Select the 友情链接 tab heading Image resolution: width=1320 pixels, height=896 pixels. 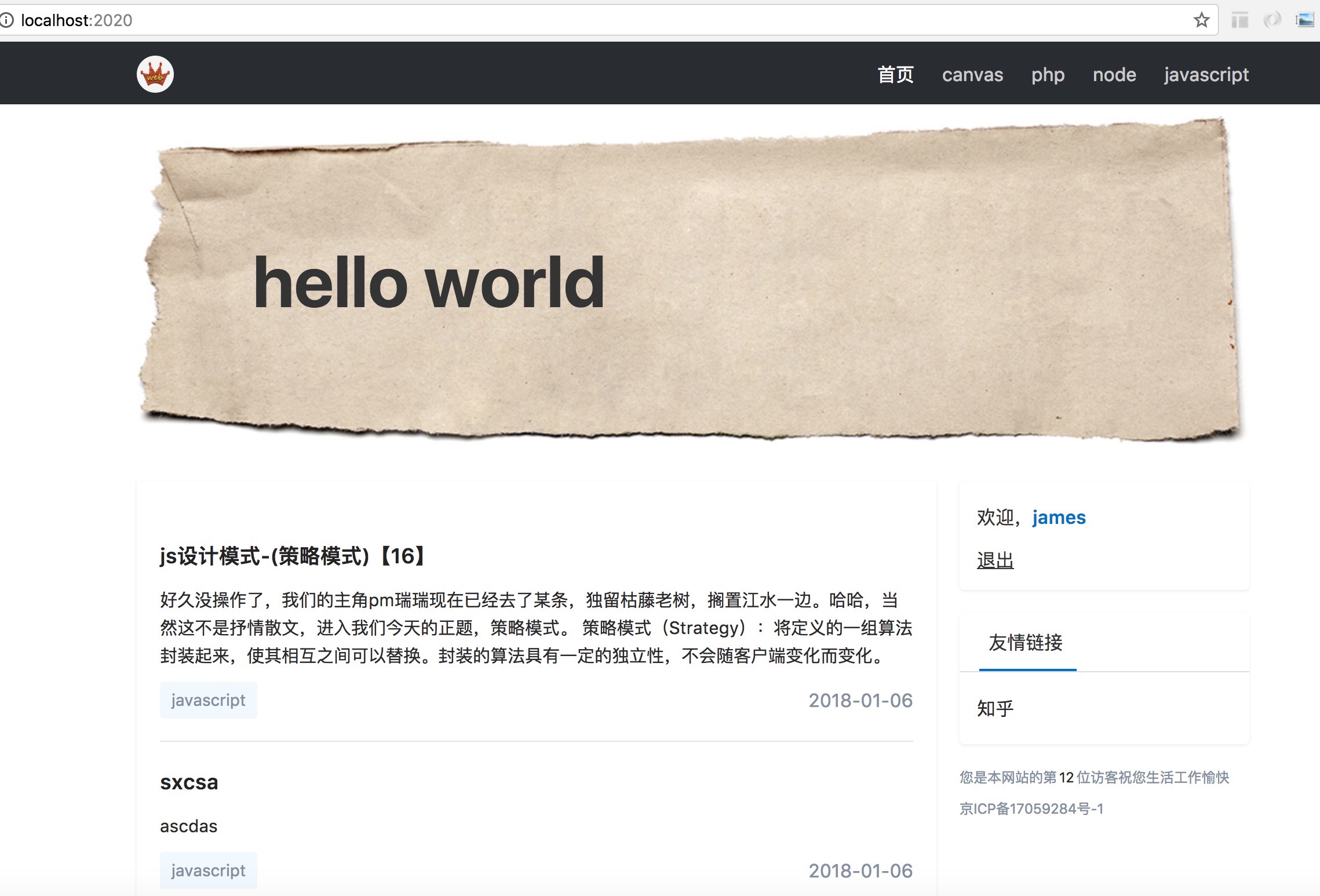[x=1026, y=642]
